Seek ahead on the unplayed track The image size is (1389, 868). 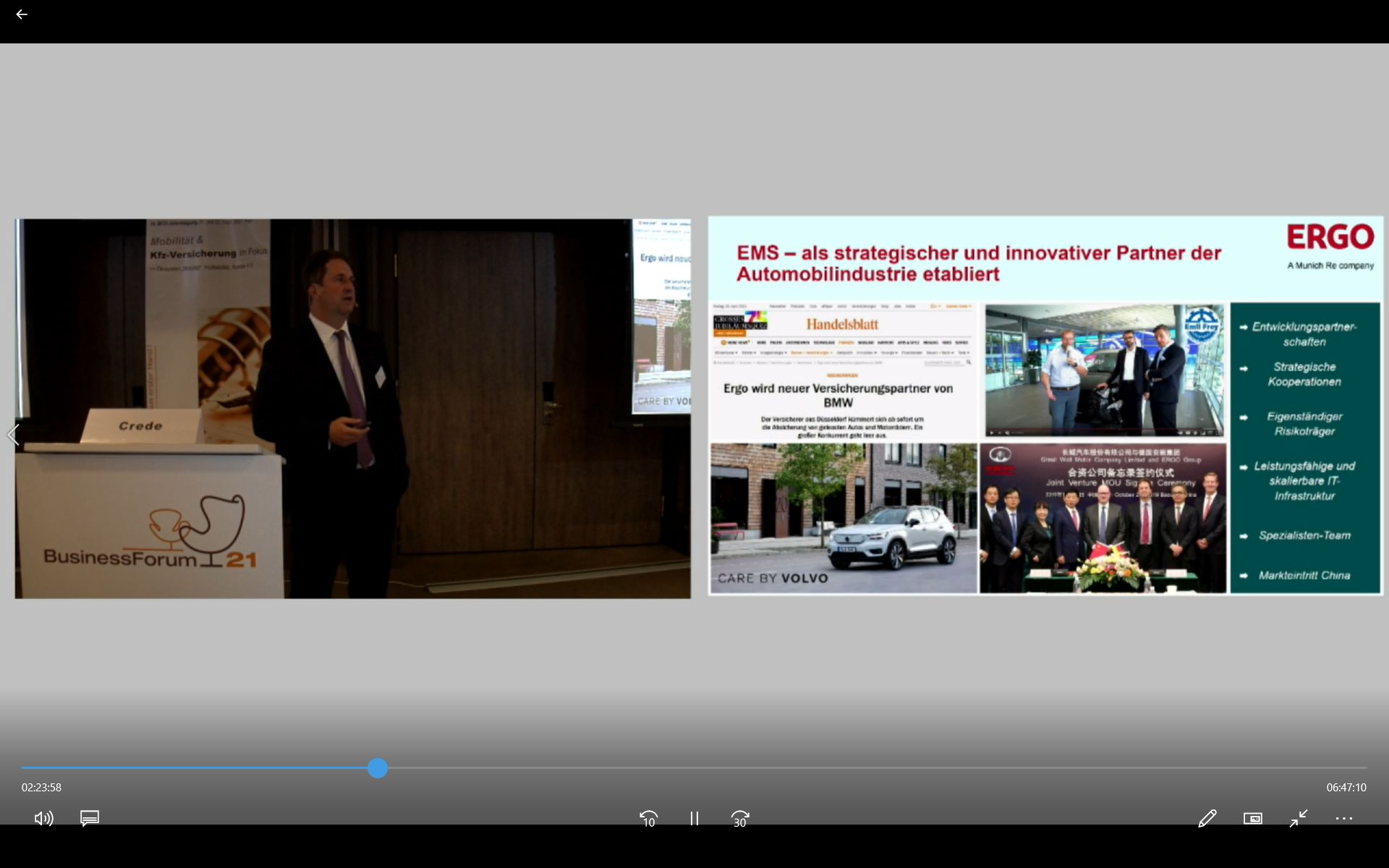(868, 768)
